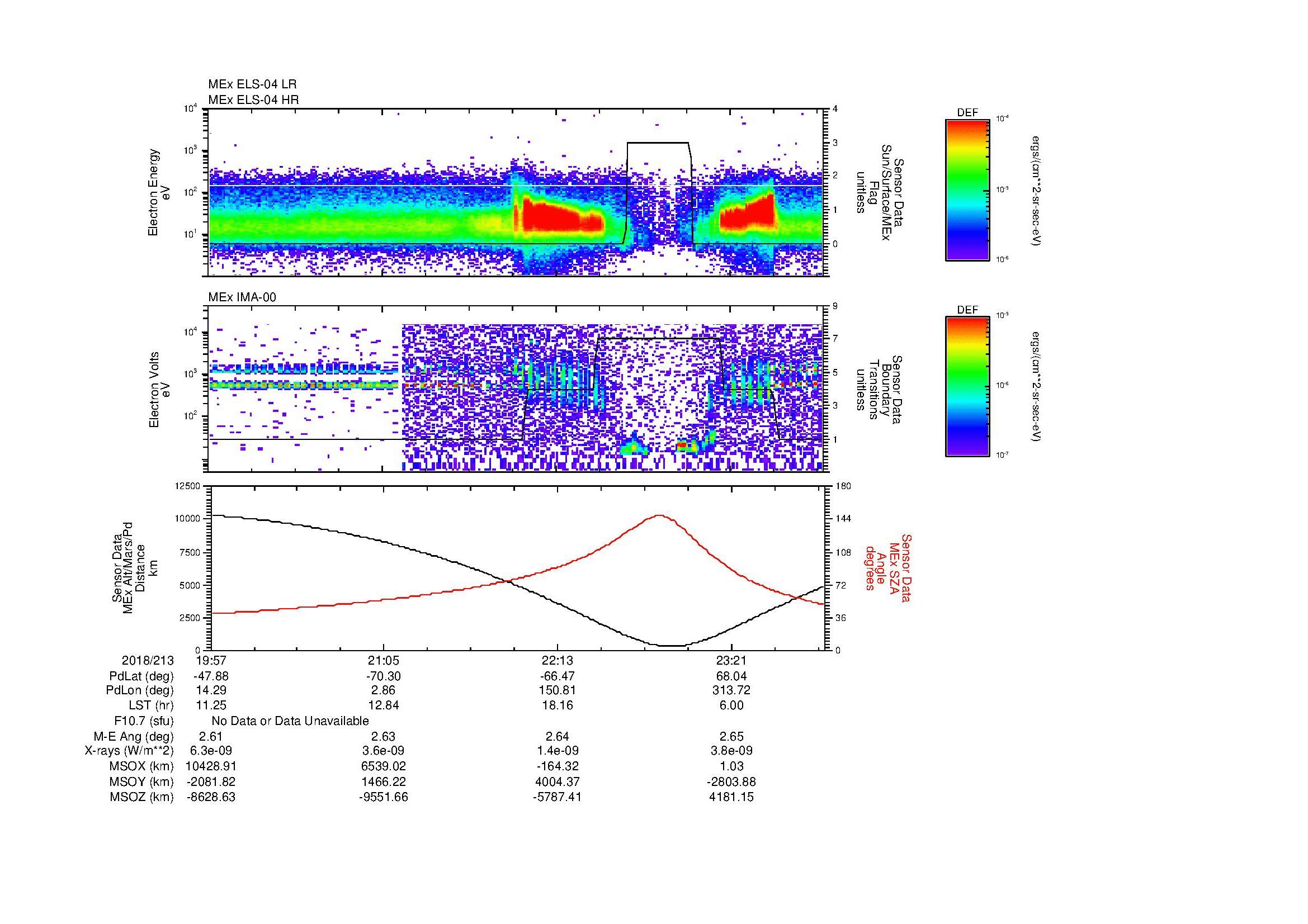1308x924 pixels.
Task: Click the LST value '18.16'
Action: pyautogui.click(x=558, y=705)
